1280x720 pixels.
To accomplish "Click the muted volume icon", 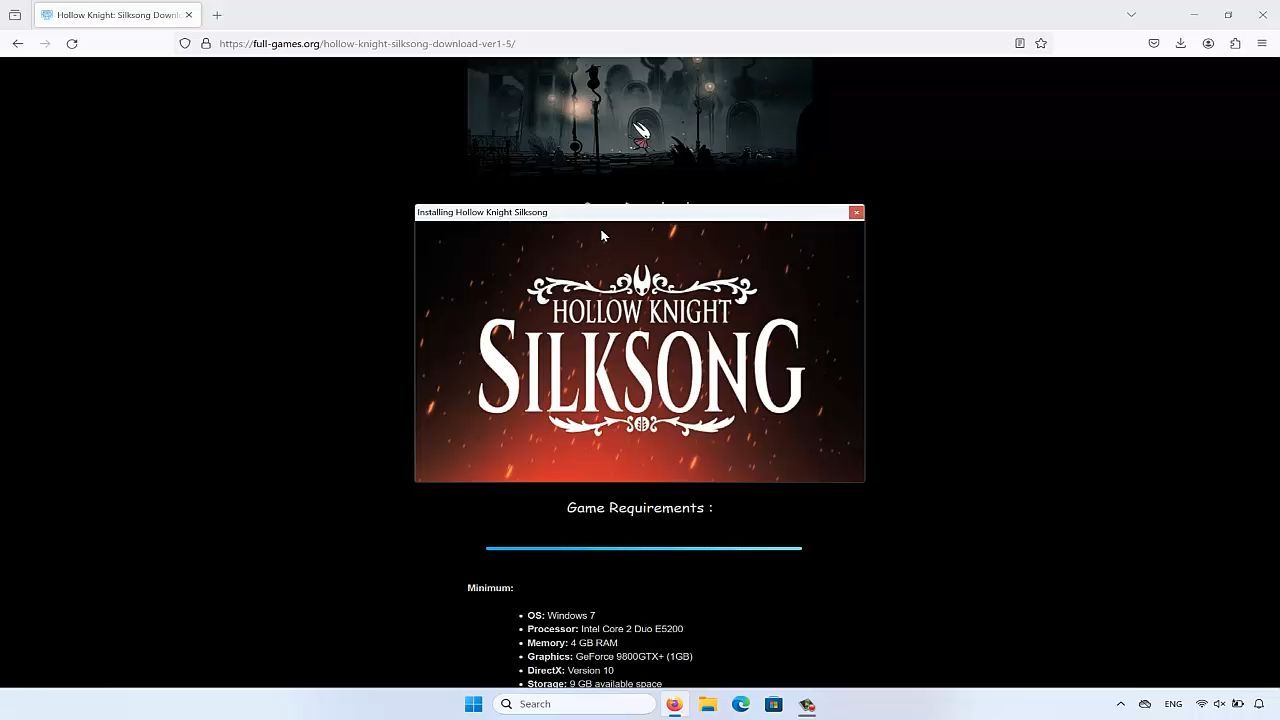I will (1220, 704).
